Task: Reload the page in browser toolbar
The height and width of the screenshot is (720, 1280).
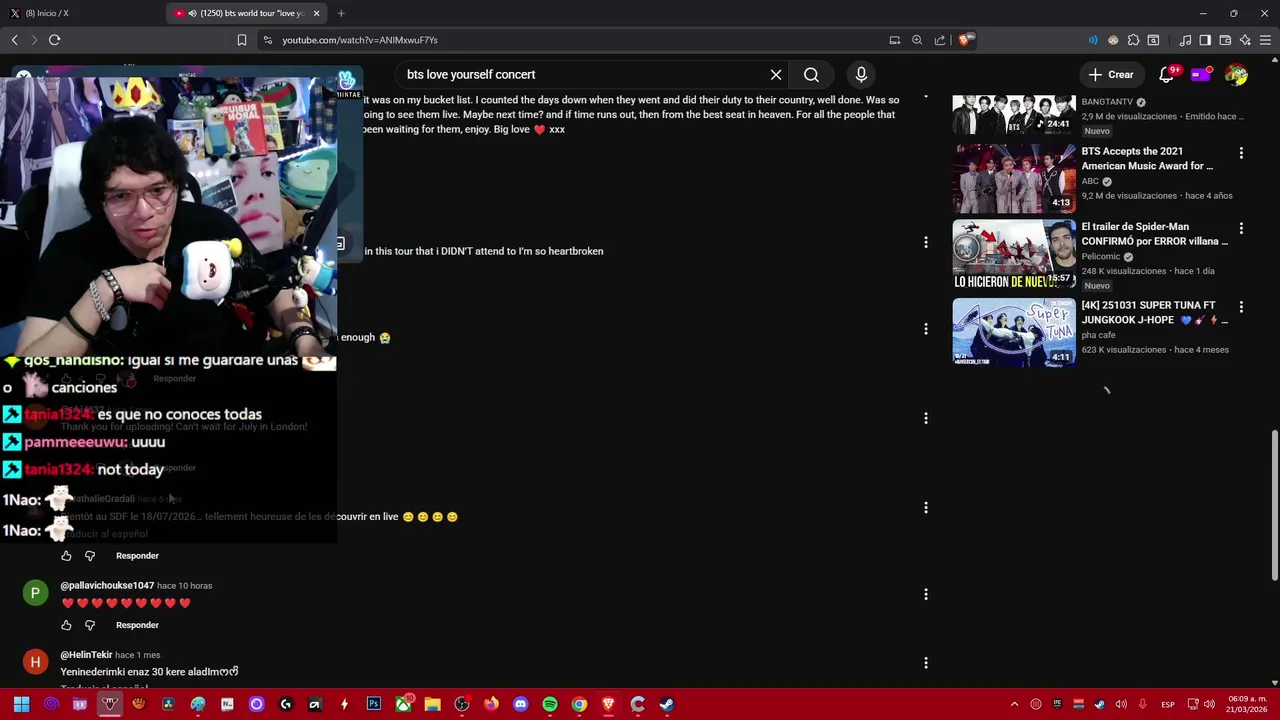Action: tap(54, 40)
